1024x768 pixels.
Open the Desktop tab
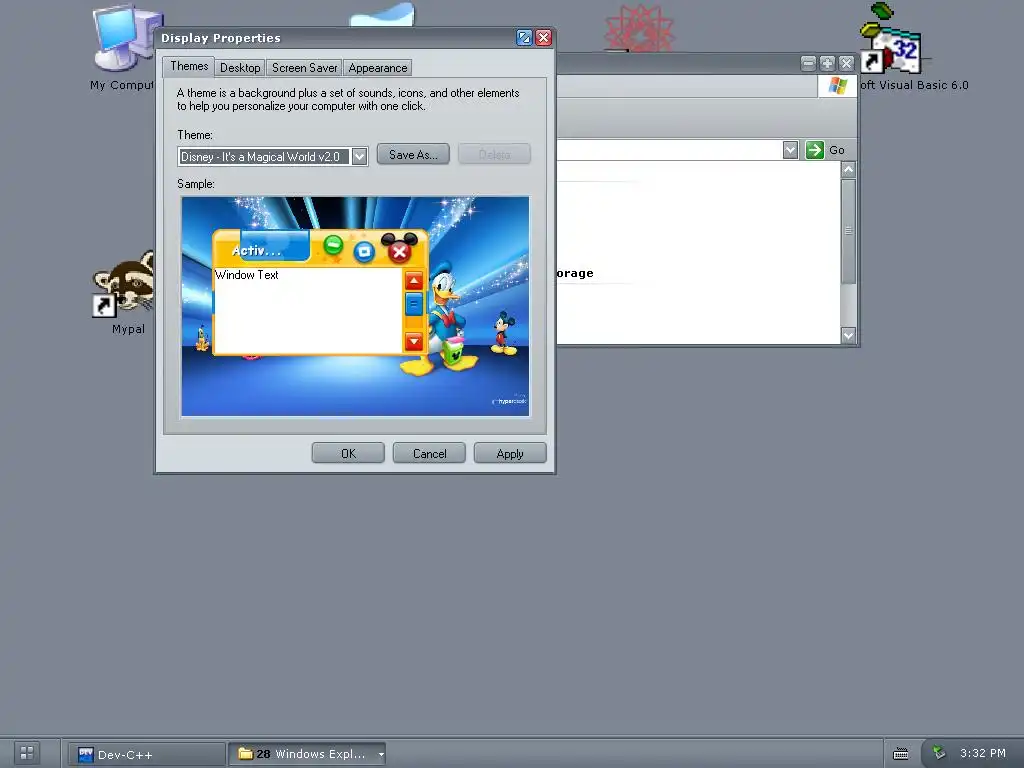tap(240, 68)
